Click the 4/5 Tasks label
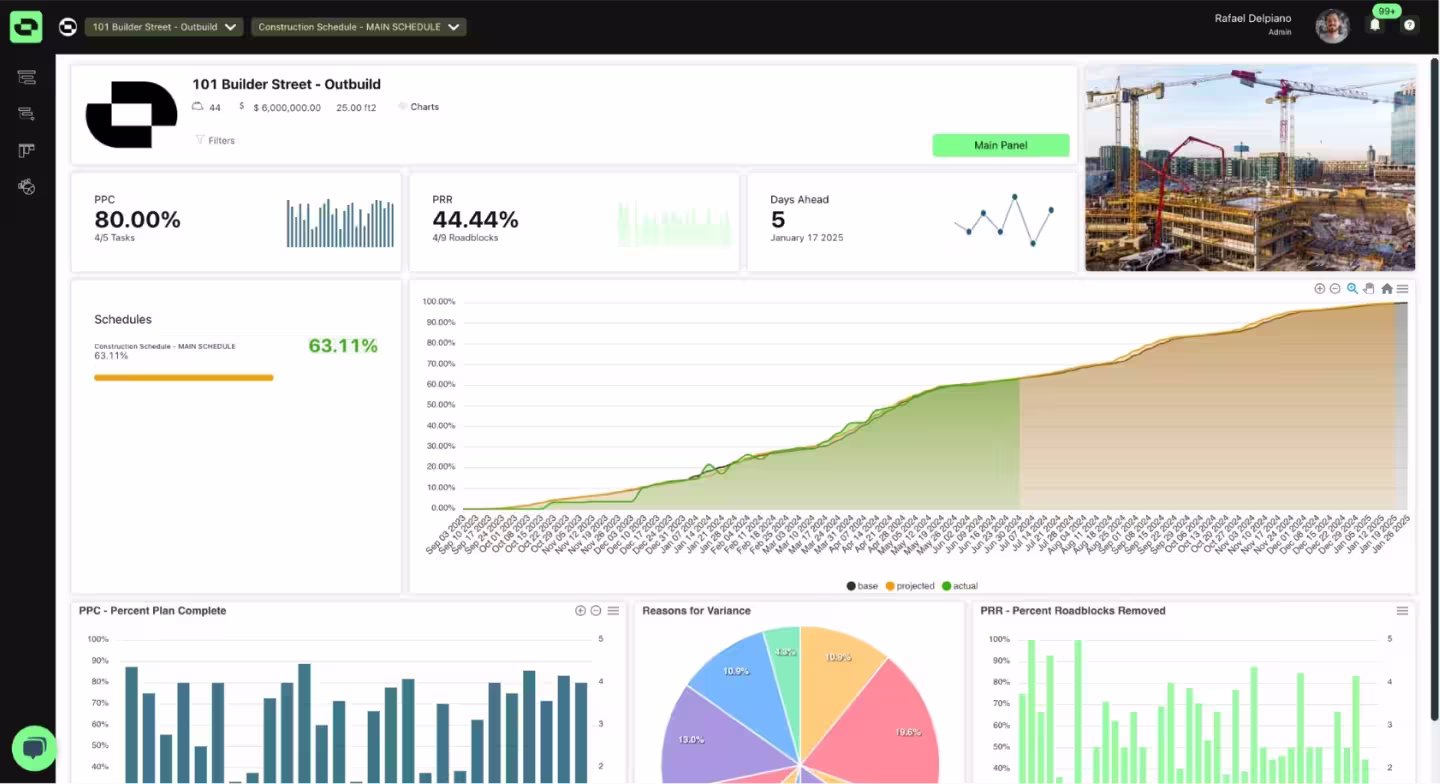 tap(114, 238)
